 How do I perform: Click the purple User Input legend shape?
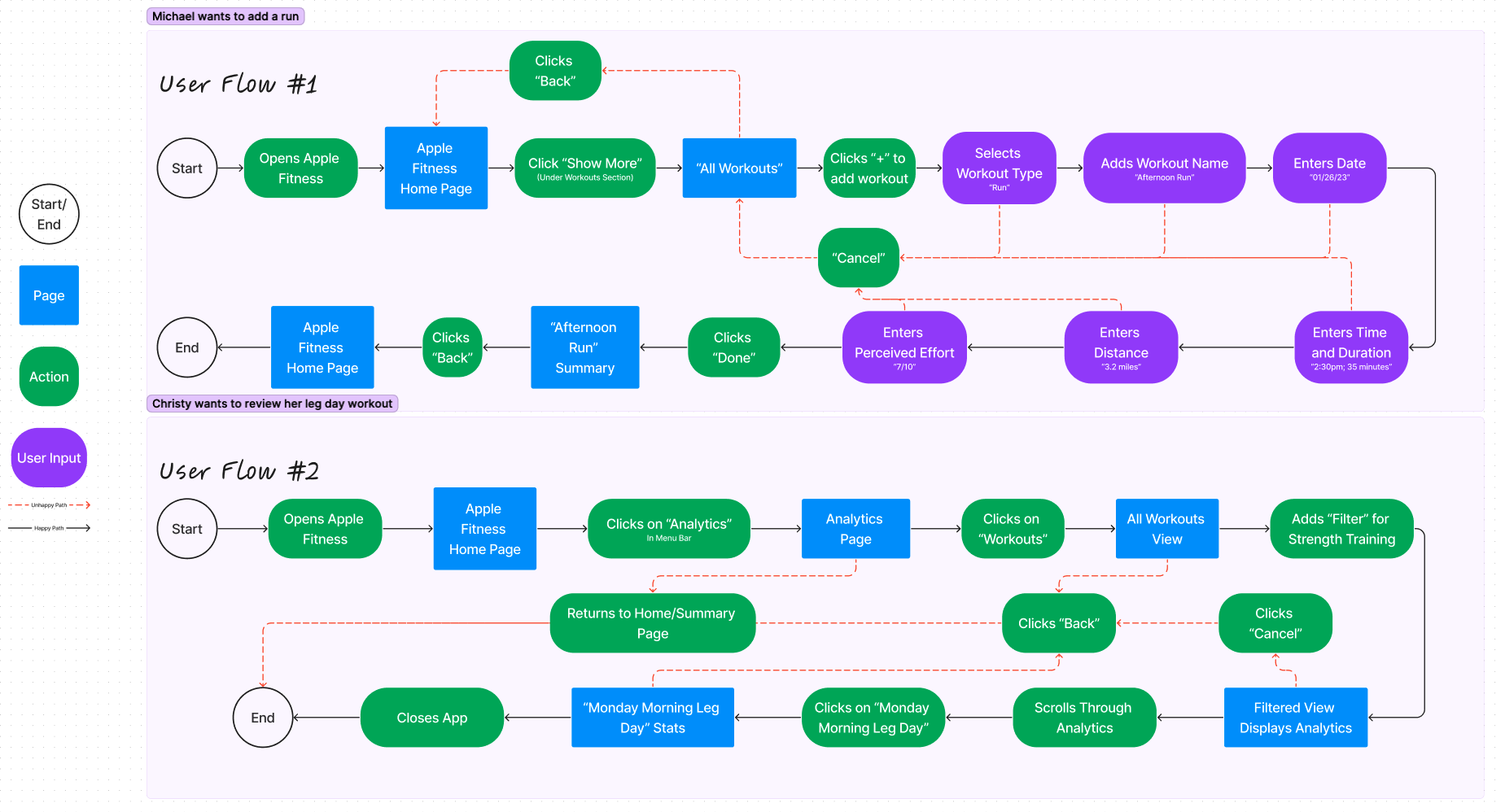(49, 458)
